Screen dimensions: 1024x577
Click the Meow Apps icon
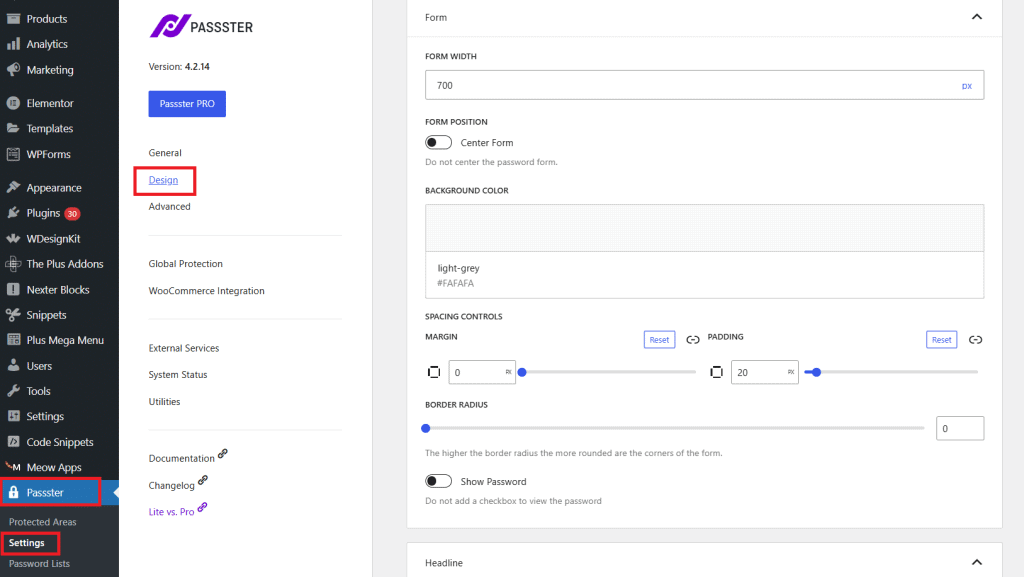point(13,467)
